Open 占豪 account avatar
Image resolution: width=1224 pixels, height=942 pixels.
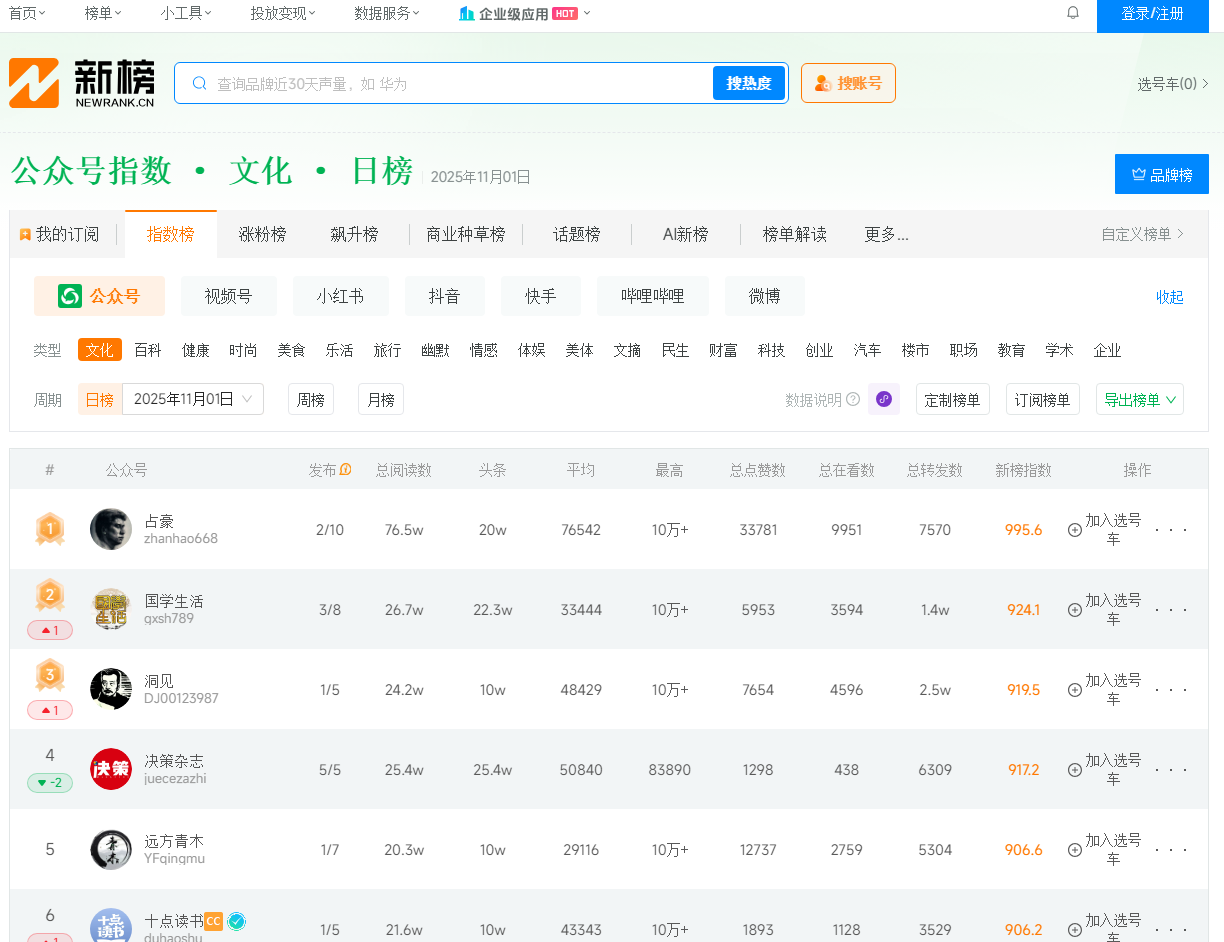pos(111,529)
